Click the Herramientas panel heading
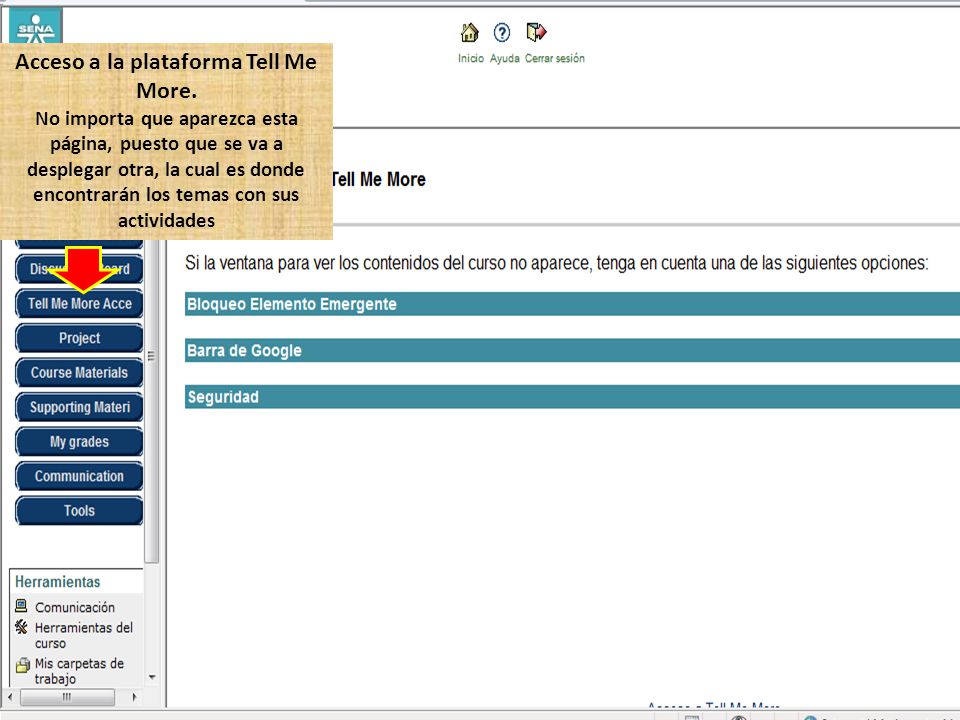960x720 pixels. 58,582
